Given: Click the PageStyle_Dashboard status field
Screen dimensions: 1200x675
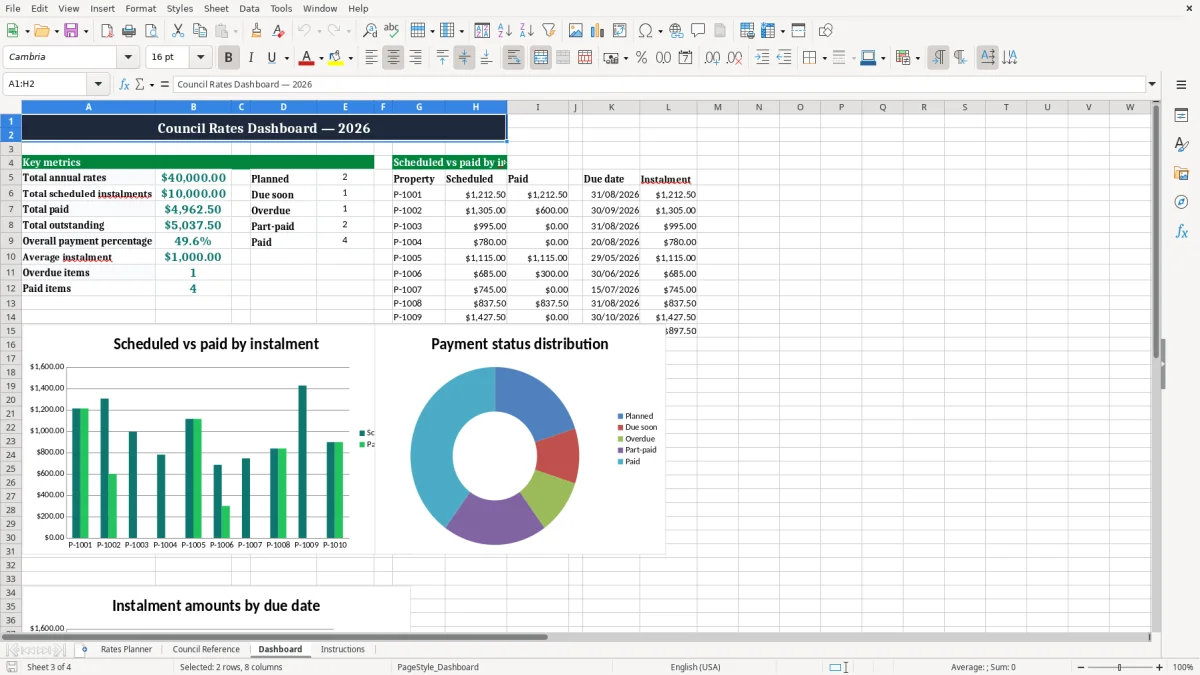Looking at the screenshot, I should click(x=438, y=667).
